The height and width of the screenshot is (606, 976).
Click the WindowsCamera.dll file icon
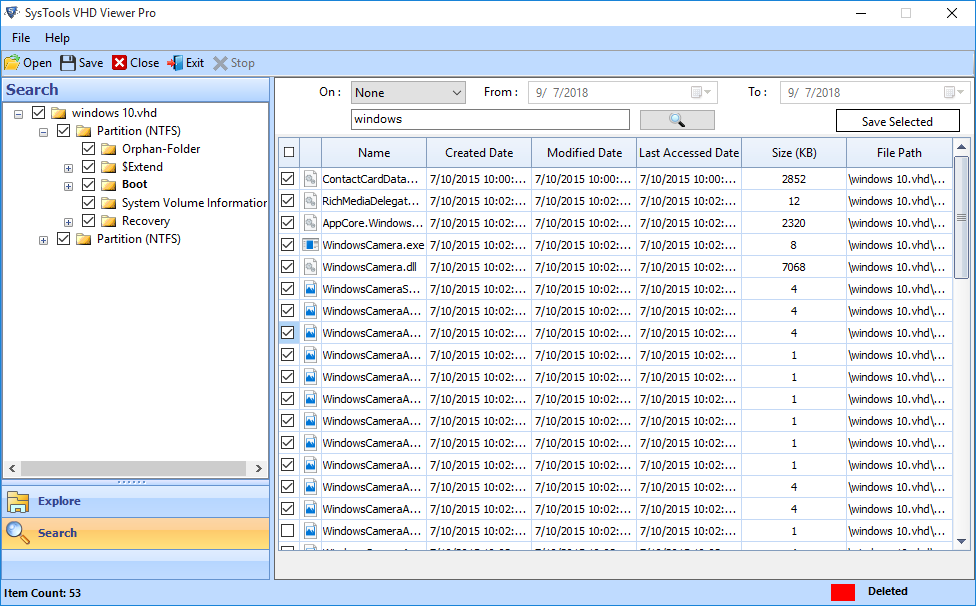click(x=310, y=267)
